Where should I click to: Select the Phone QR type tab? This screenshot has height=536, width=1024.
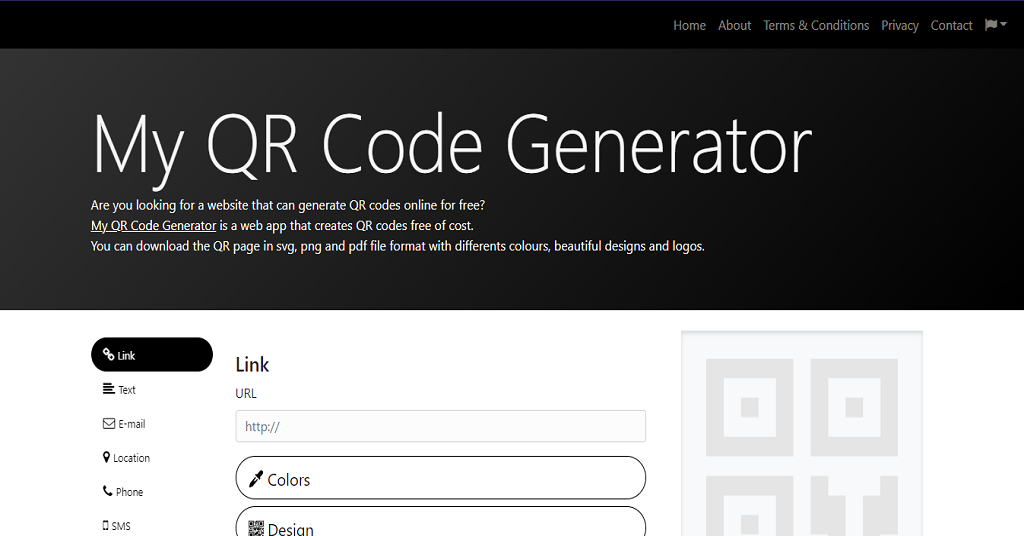point(152,491)
